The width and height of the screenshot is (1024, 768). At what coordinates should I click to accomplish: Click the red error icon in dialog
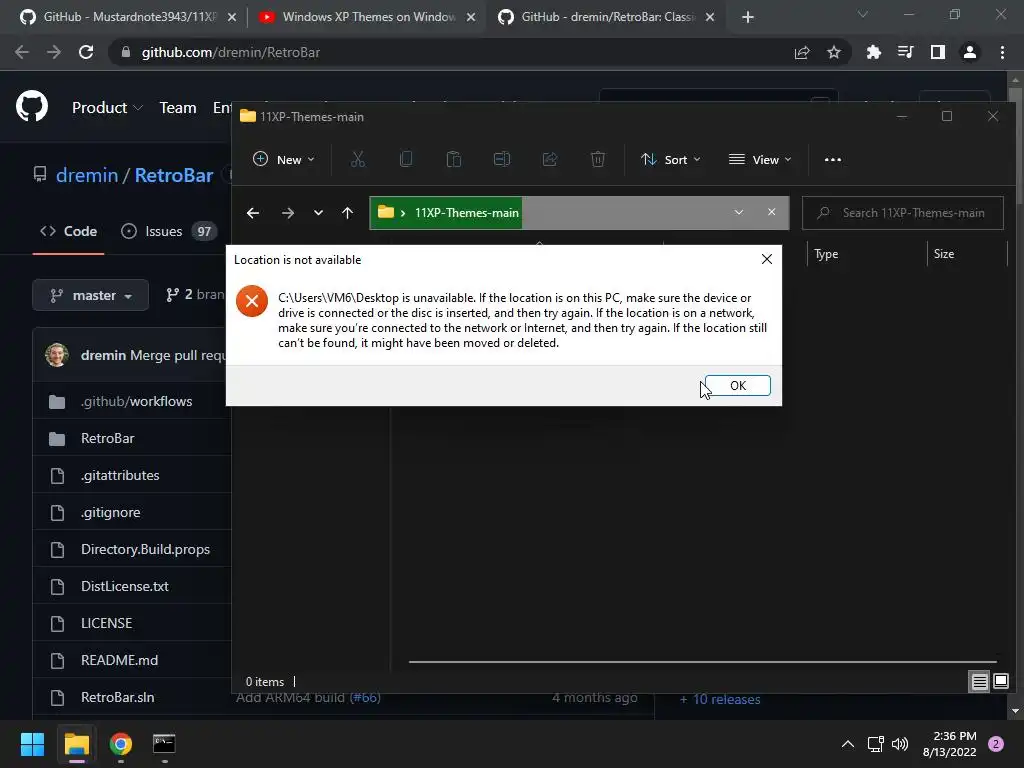(x=252, y=301)
